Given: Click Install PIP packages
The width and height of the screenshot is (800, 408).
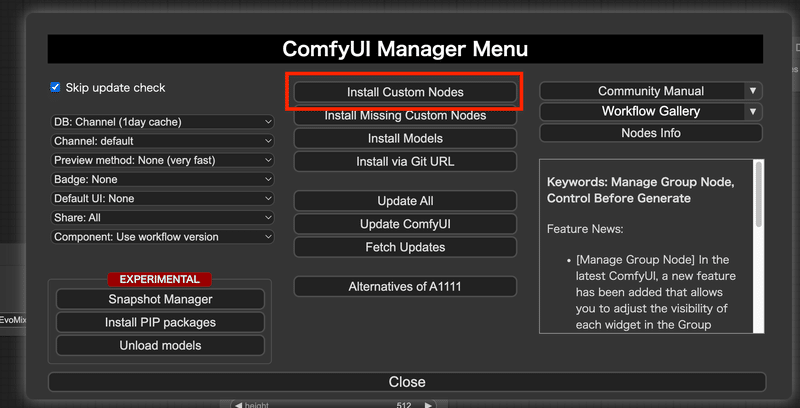Looking at the screenshot, I should click(160, 322).
